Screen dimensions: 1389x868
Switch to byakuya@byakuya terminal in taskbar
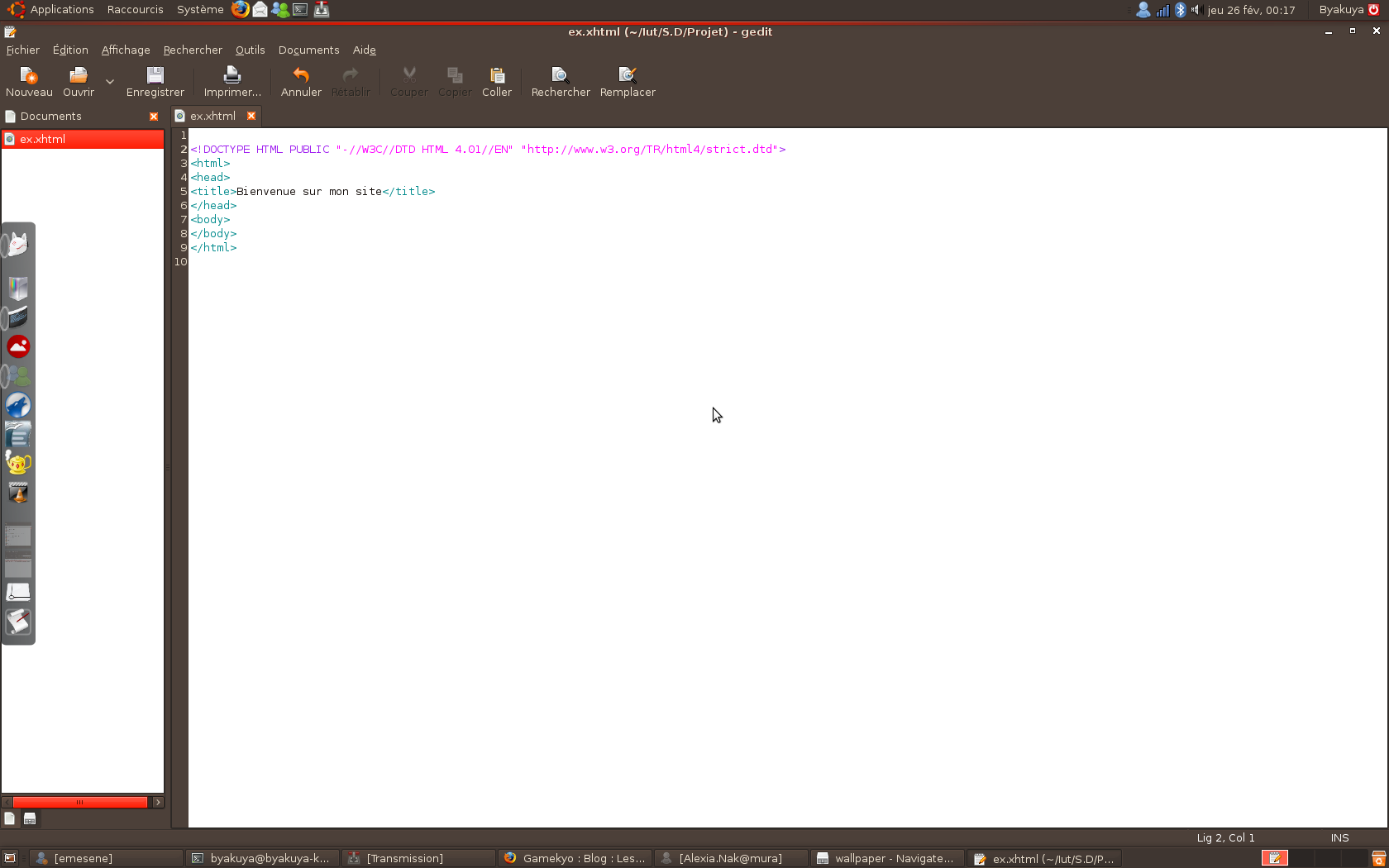tap(263, 858)
